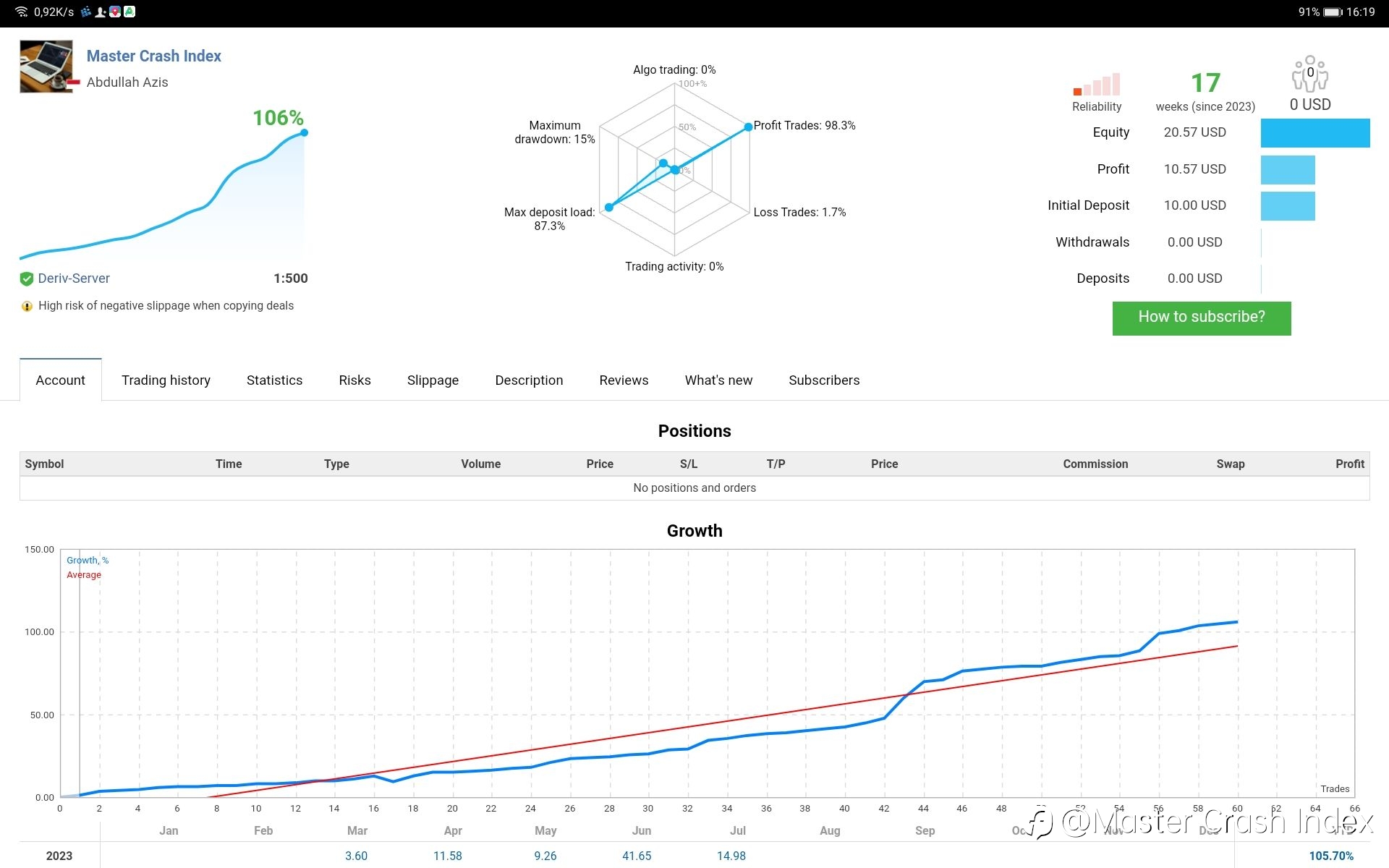
Task: Switch to the Account tab
Action: click(61, 380)
